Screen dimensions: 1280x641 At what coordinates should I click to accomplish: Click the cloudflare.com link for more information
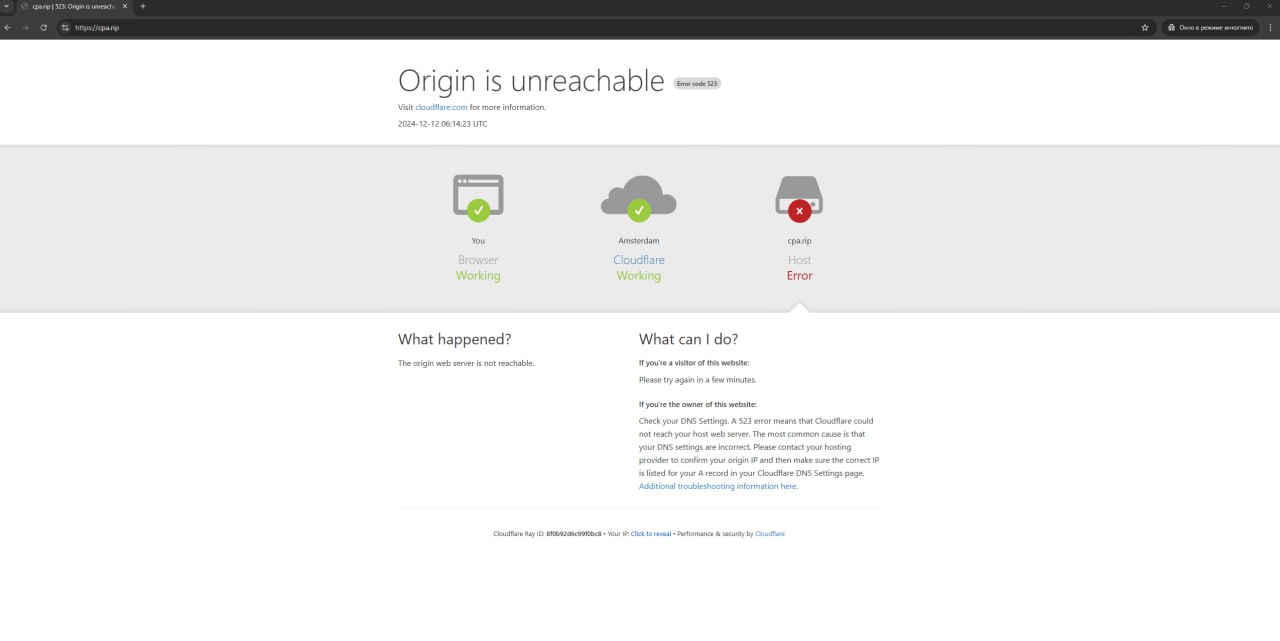click(441, 107)
